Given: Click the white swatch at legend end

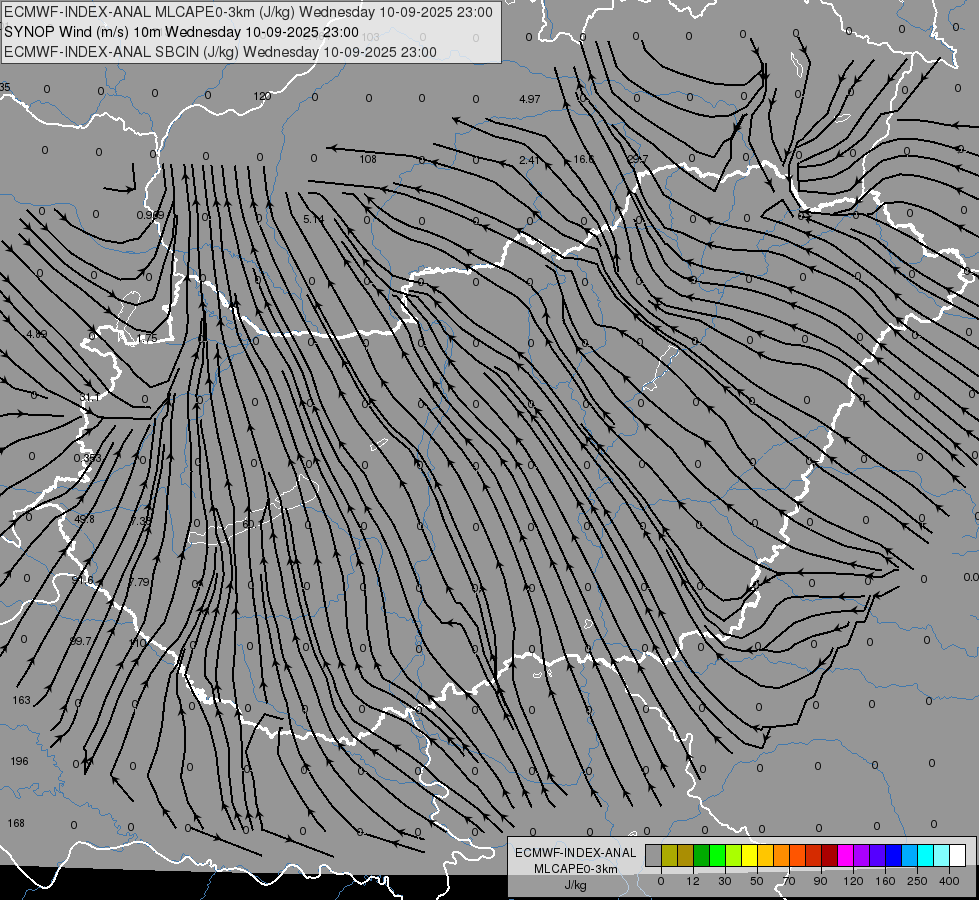Looking at the screenshot, I should [958, 856].
